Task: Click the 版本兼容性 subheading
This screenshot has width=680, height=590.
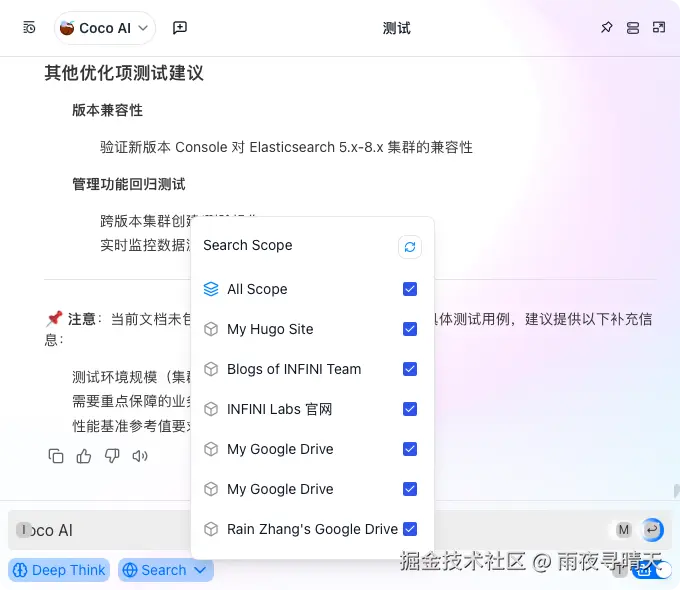Action: 108,110
